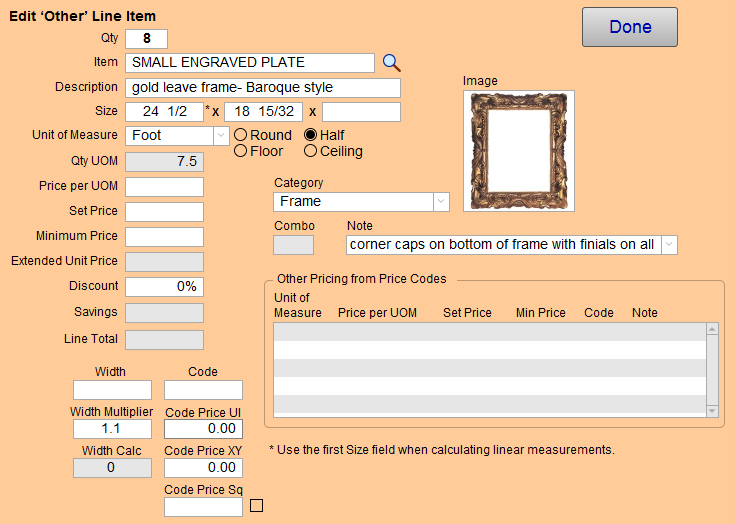Click the Qty input field
Viewport: 735px width, 524px height.
point(146,39)
